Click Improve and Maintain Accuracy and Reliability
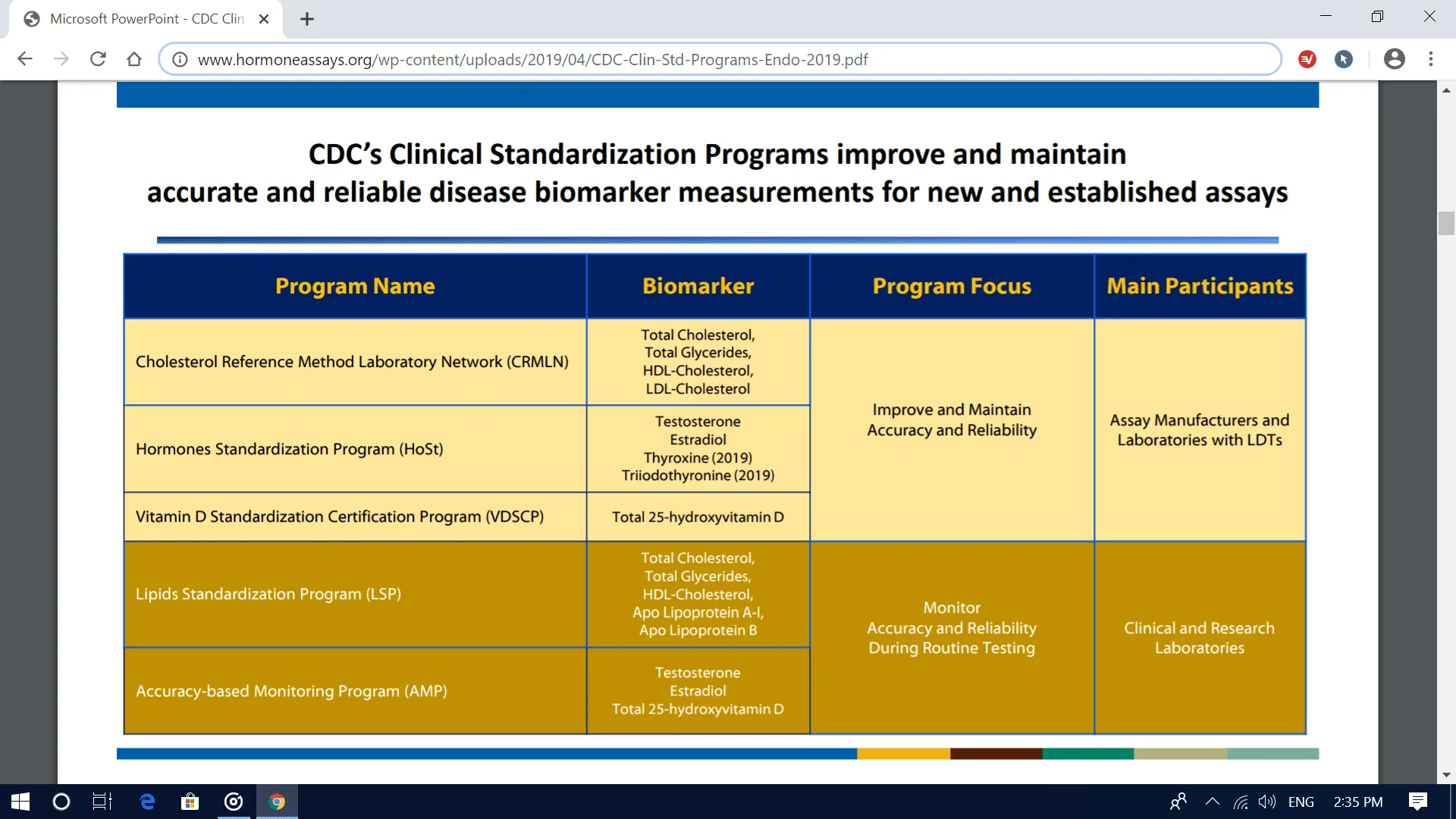This screenshot has height=819, width=1456. (952, 419)
